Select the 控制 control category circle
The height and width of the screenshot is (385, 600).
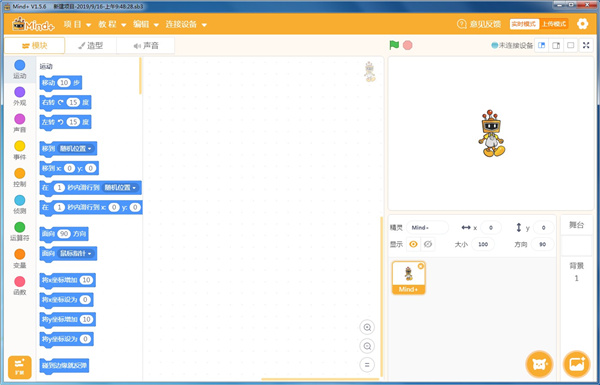pos(20,173)
